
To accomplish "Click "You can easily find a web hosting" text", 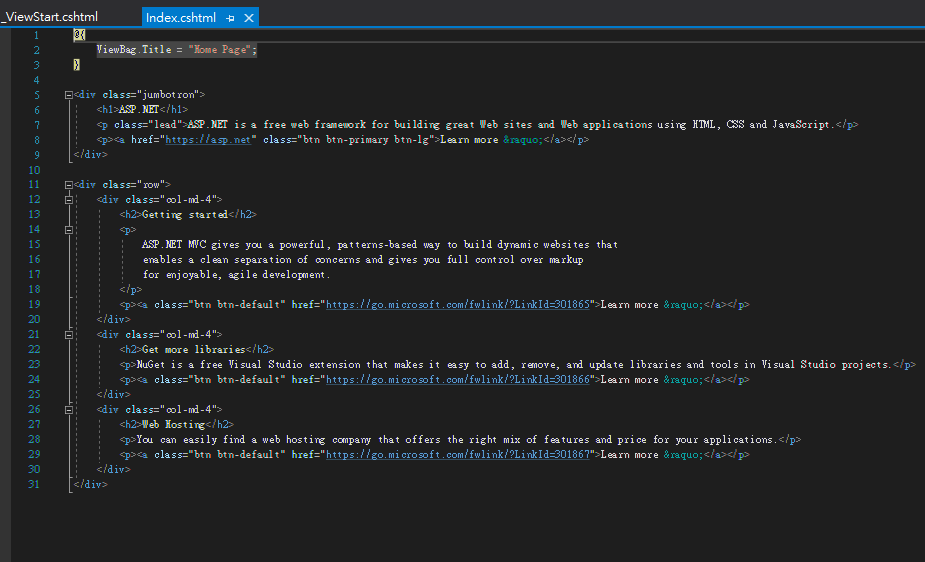I will pos(231,439).
